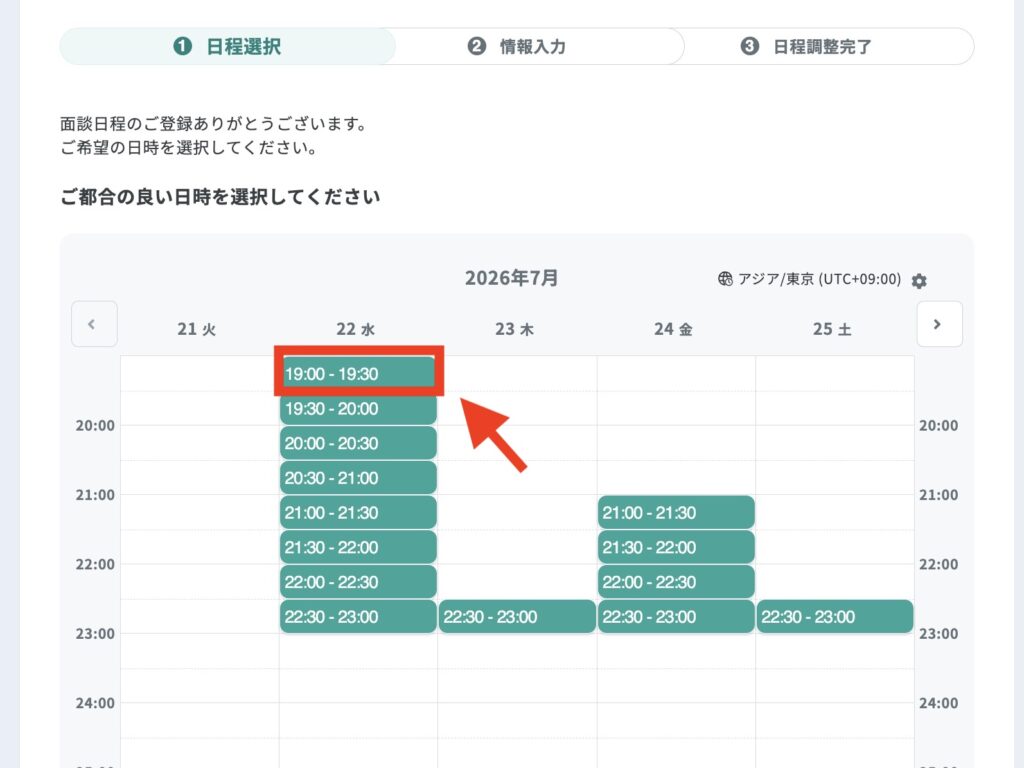This screenshot has height=768, width=1024.
Task: Click the アジア/東京 (UTC+09:00) timezone label
Action: point(819,280)
